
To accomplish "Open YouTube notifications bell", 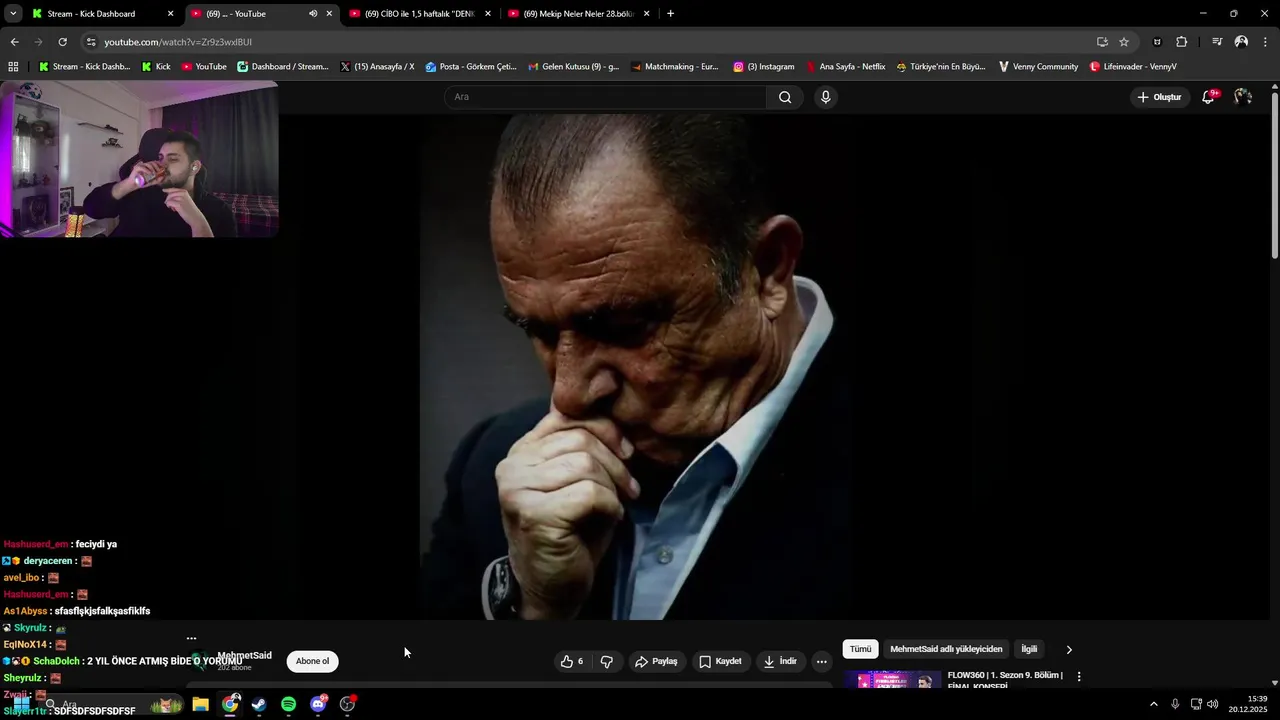I will (1209, 97).
